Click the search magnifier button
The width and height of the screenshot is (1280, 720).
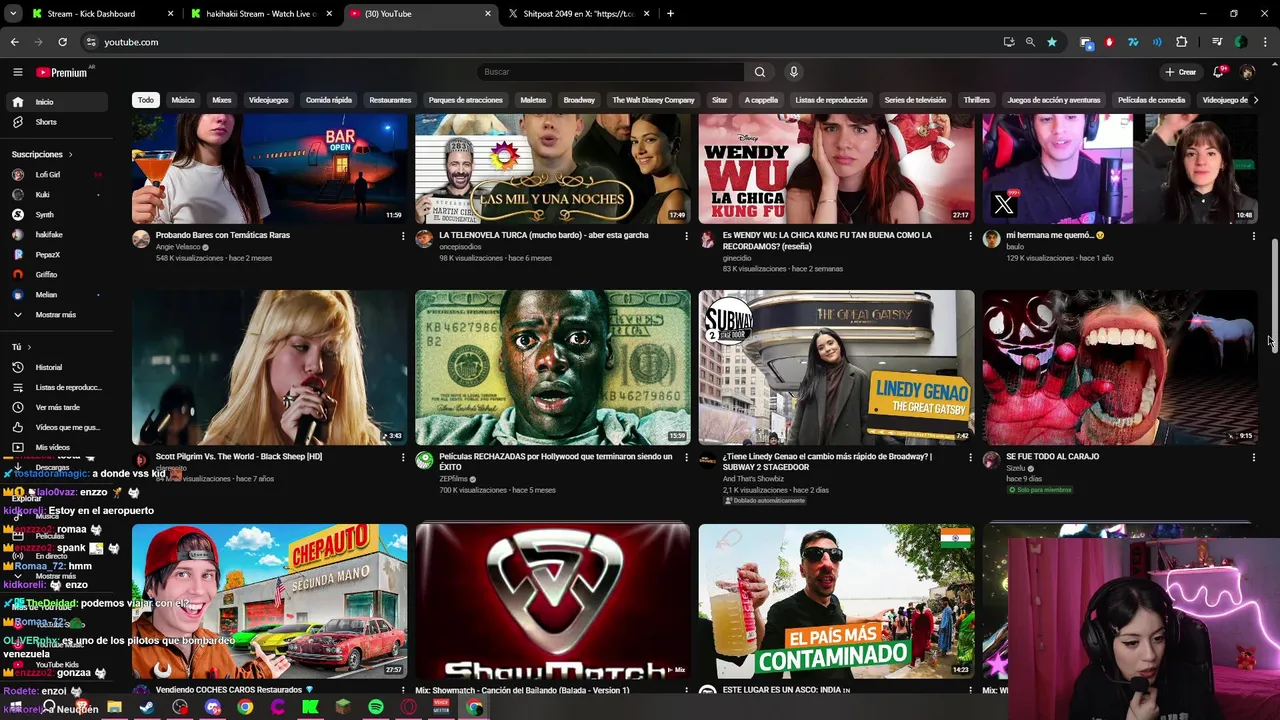click(760, 72)
